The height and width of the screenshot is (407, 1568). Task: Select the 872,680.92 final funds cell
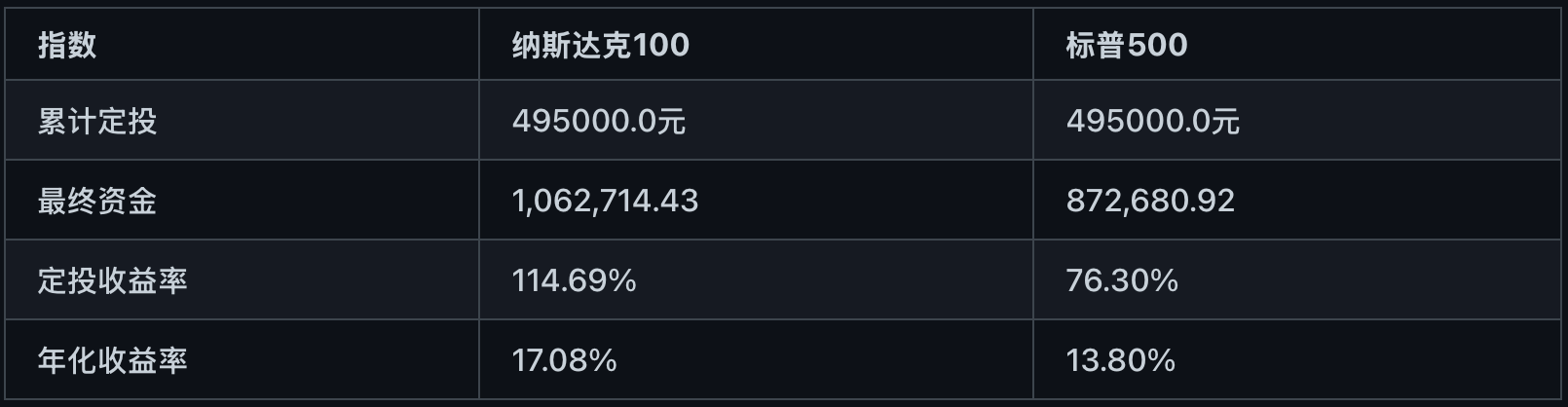(1150, 202)
